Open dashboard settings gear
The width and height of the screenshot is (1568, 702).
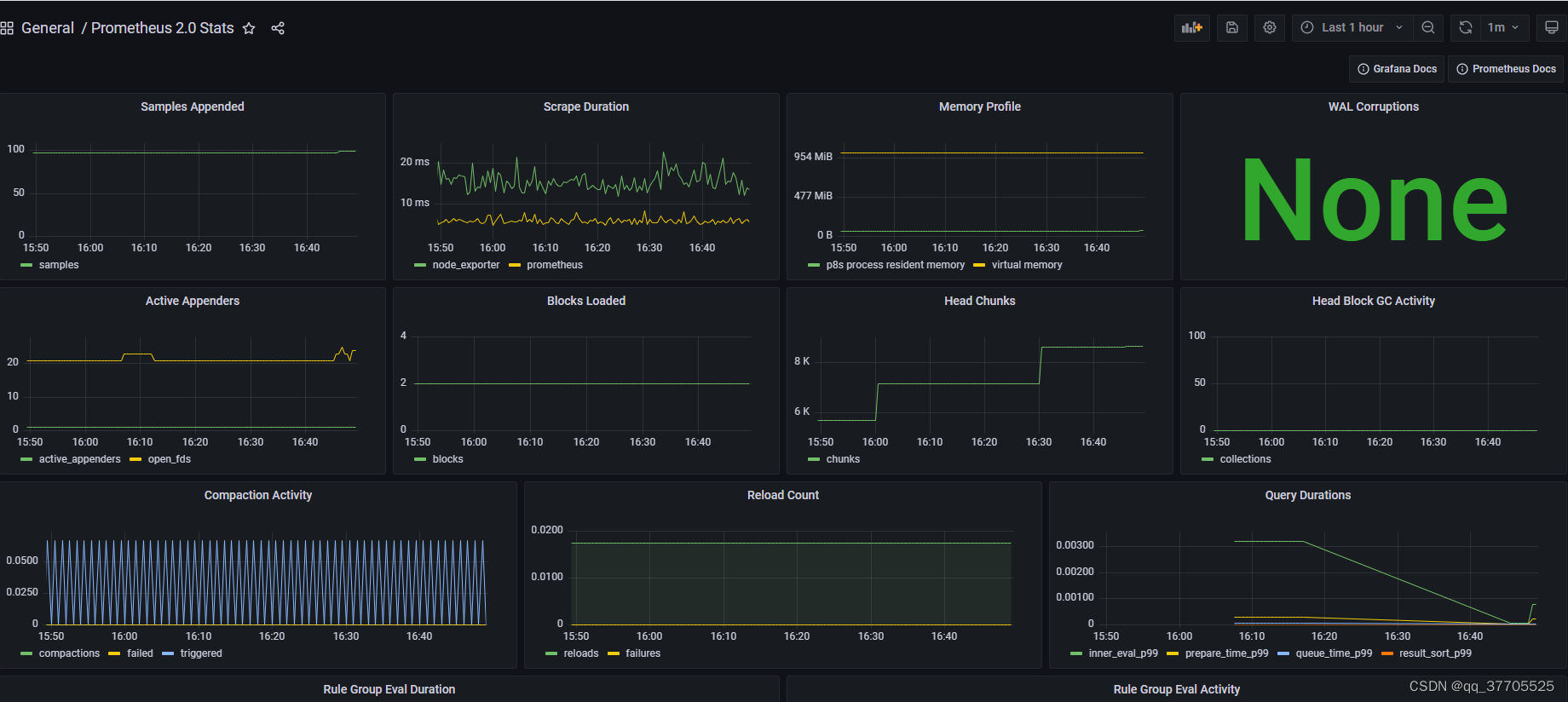click(x=1270, y=27)
